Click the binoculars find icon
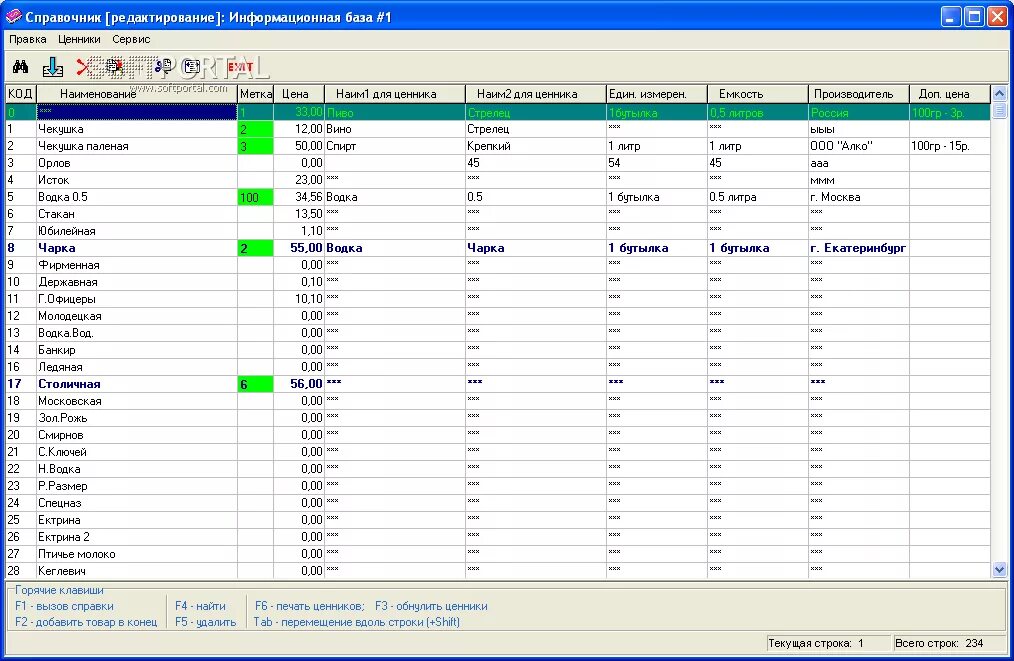This screenshot has height=661, width=1014. tap(21, 67)
